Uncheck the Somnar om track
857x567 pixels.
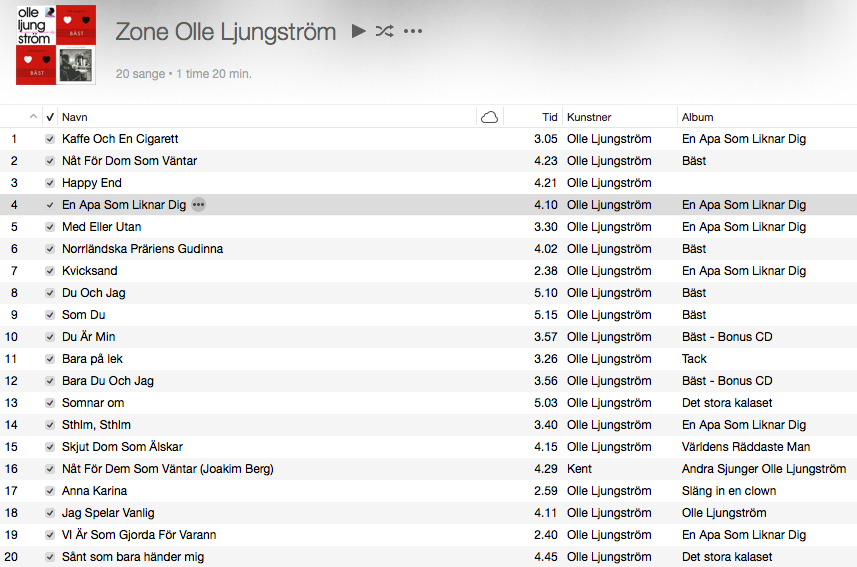(50, 403)
